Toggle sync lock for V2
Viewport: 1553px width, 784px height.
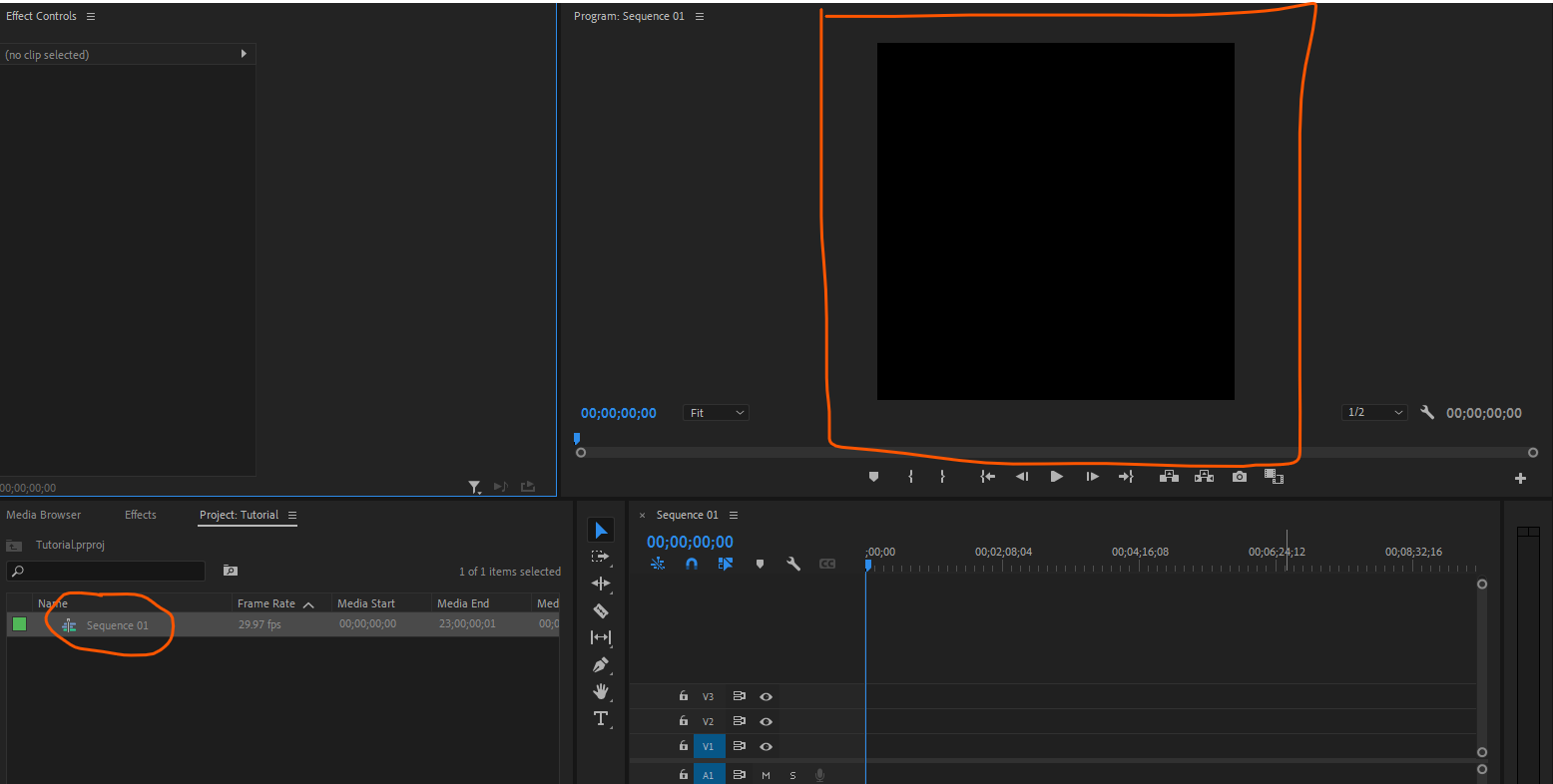[x=740, y=721]
